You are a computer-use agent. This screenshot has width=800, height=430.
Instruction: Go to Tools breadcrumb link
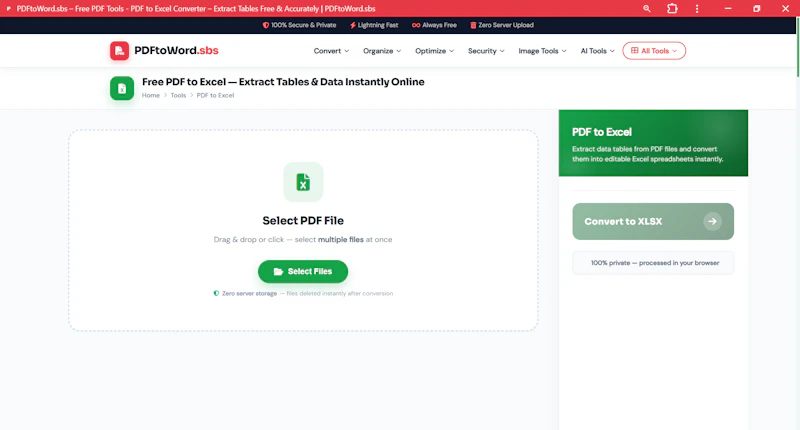pyautogui.click(x=178, y=95)
